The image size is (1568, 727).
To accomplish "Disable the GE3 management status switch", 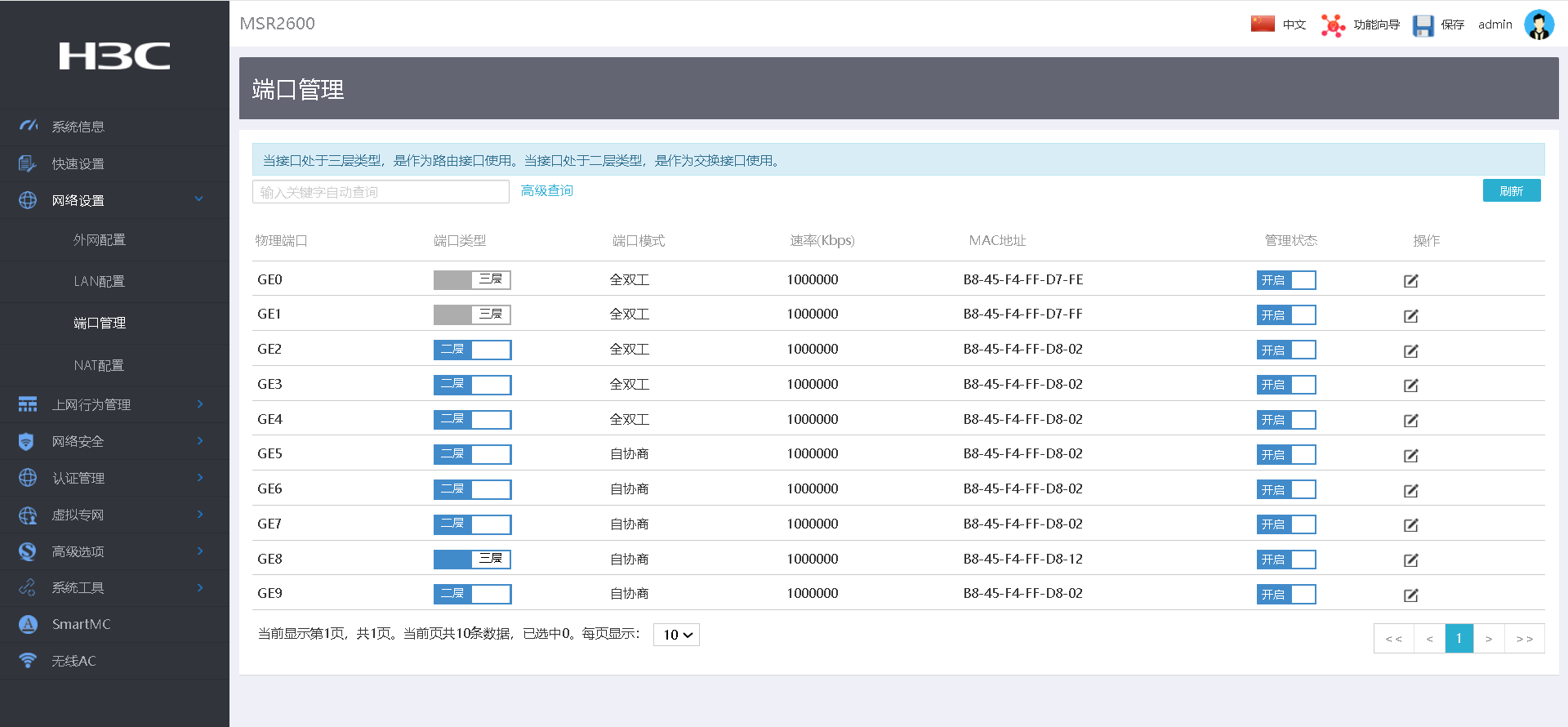I will (1285, 385).
